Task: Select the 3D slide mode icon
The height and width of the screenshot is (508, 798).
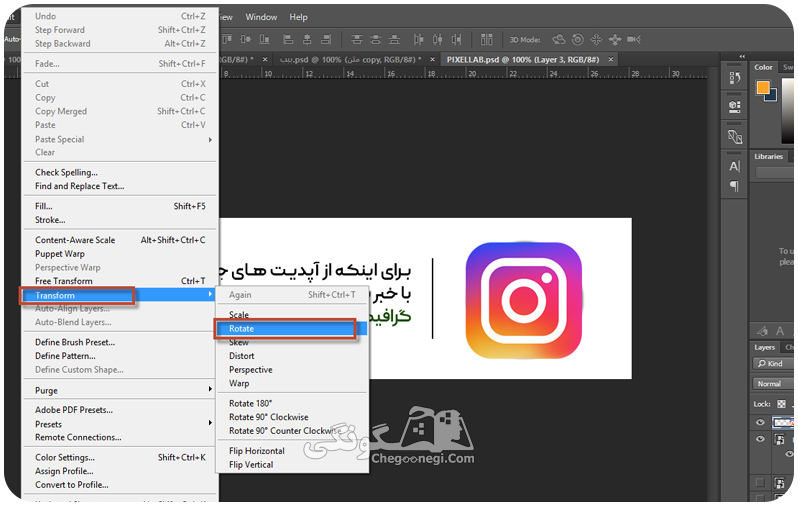Action: 615,39
